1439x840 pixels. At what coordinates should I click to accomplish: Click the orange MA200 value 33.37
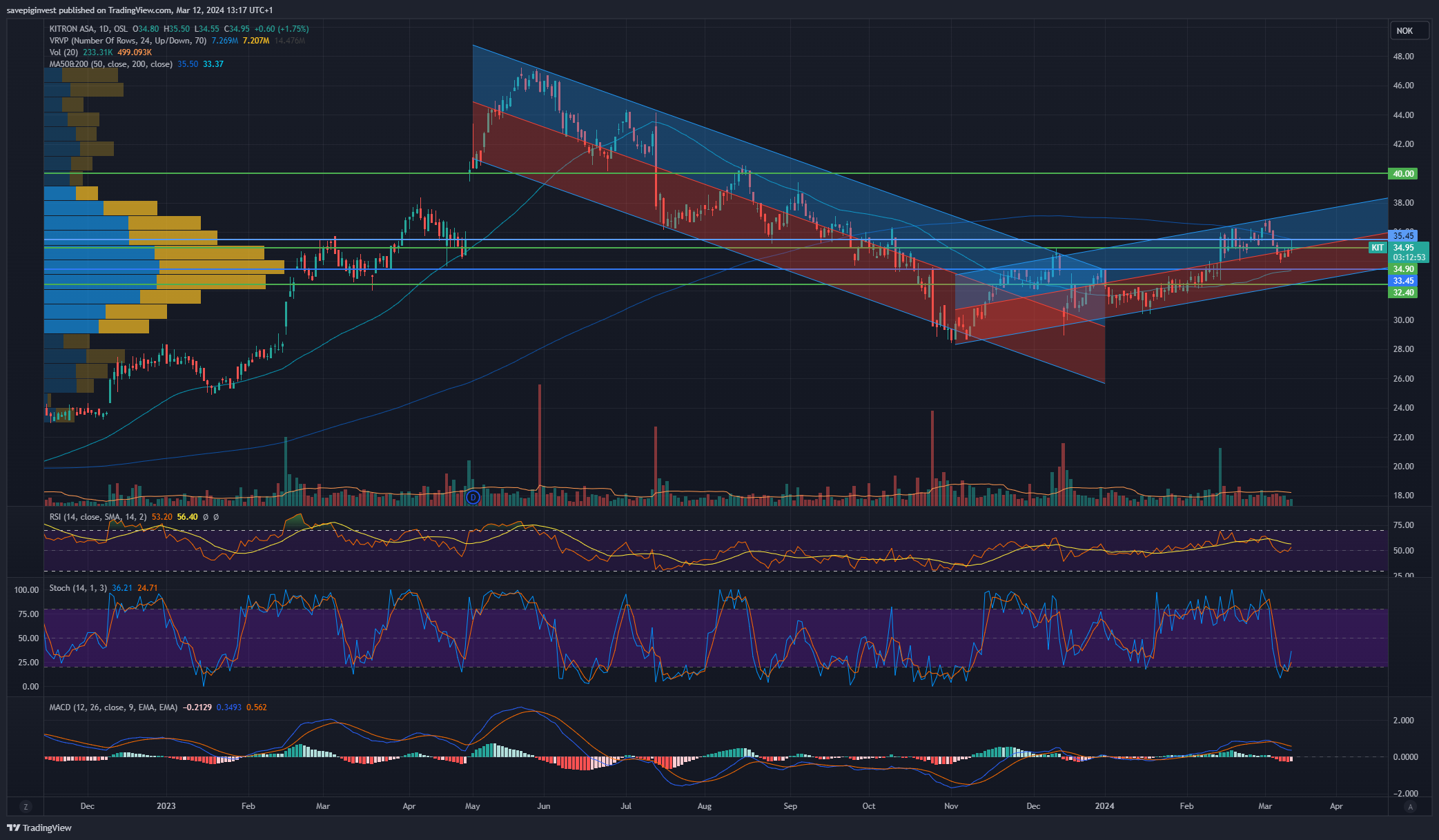click(213, 64)
